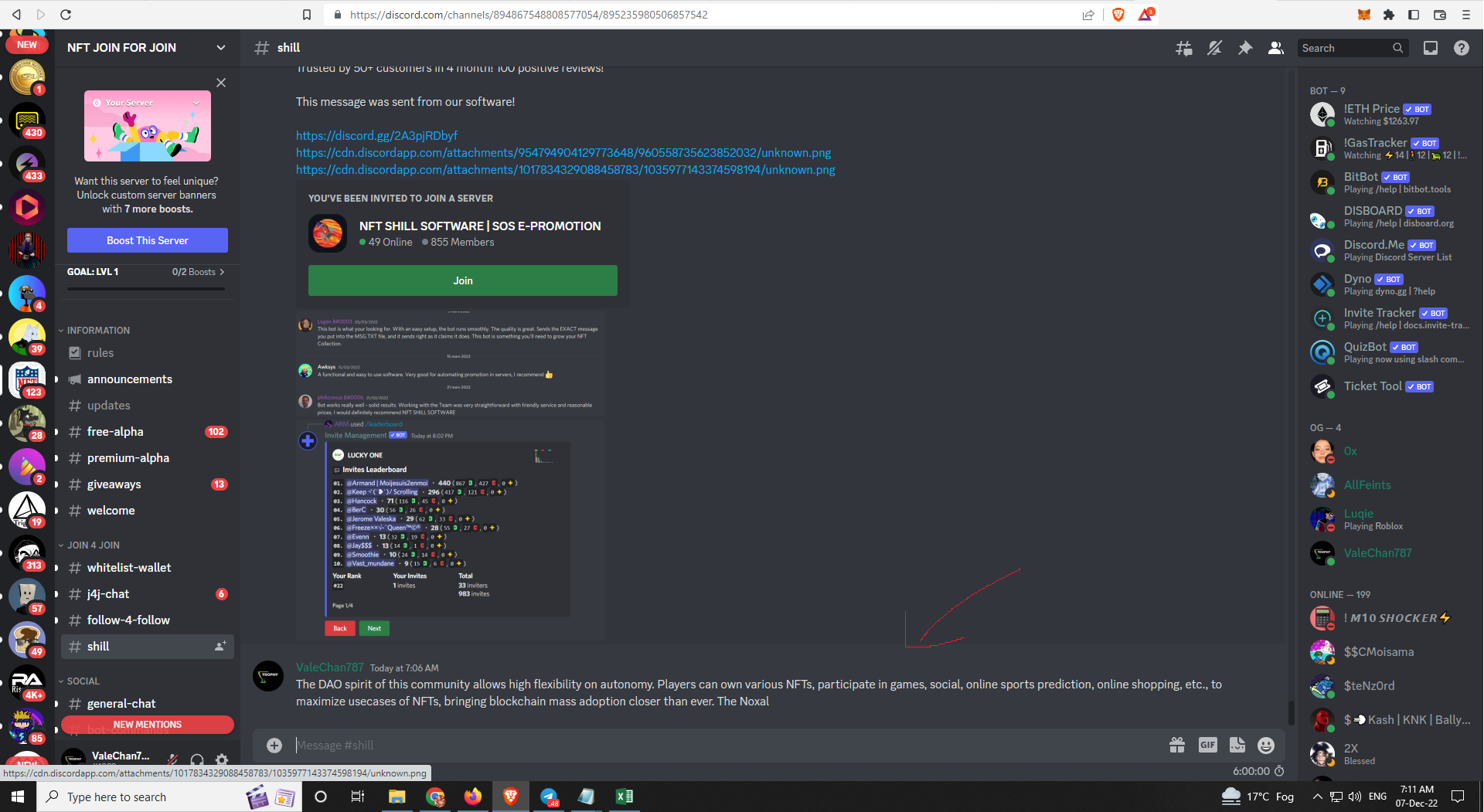Viewport: 1484px width, 812px height.
Task: Open follow-4-follow channel
Action: coord(147,620)
